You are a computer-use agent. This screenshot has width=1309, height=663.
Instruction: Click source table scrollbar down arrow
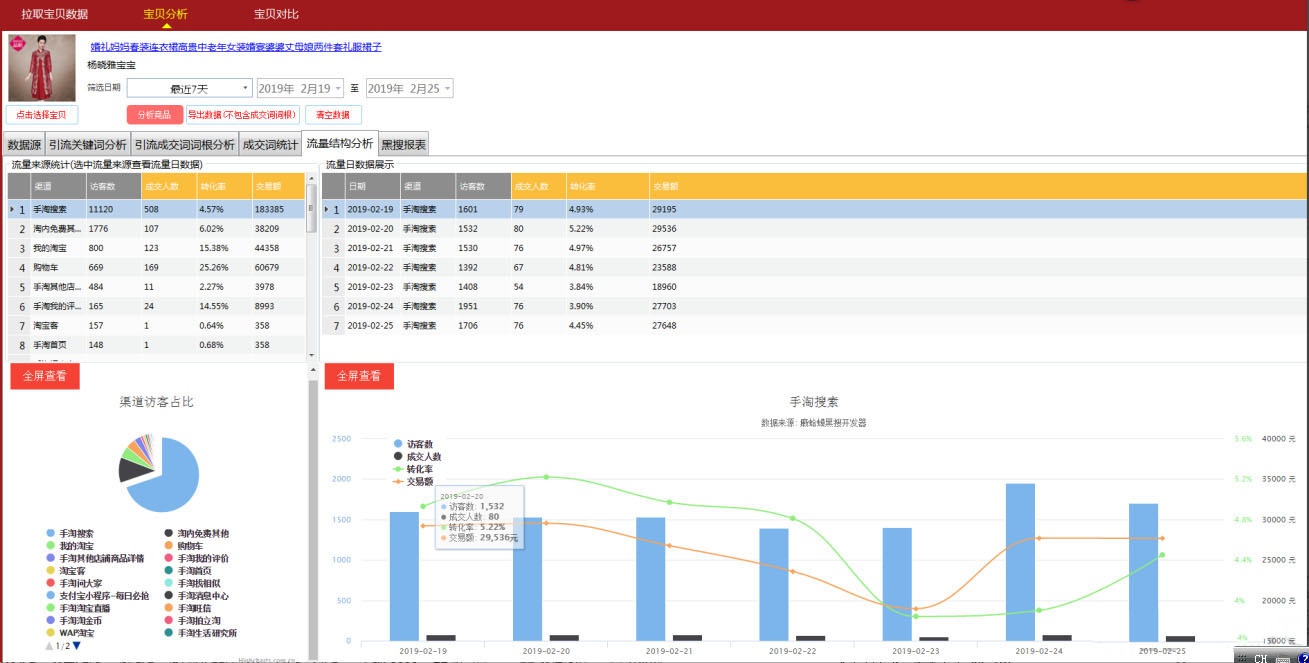(x=312, y=355)
